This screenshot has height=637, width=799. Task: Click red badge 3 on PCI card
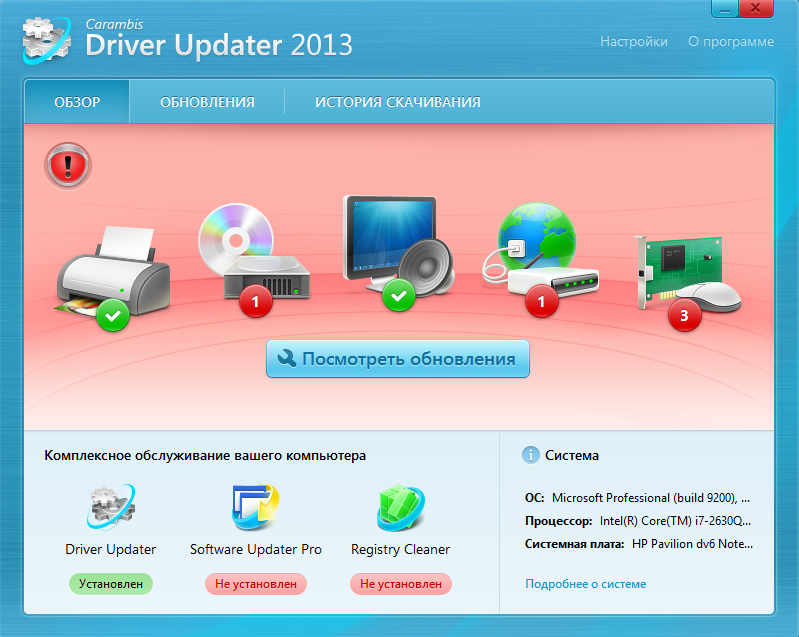coord(684,315)
